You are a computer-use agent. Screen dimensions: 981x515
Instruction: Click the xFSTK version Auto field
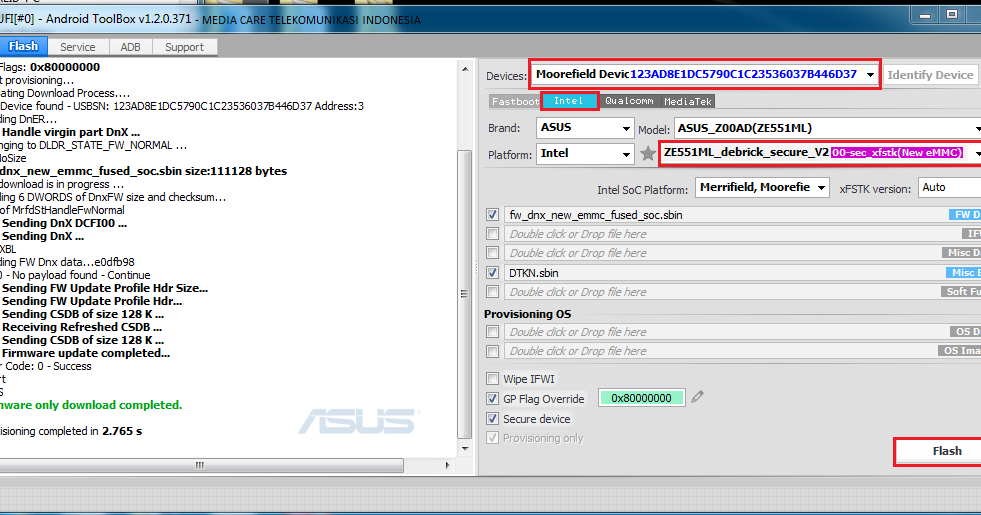[x=949, y=188]
